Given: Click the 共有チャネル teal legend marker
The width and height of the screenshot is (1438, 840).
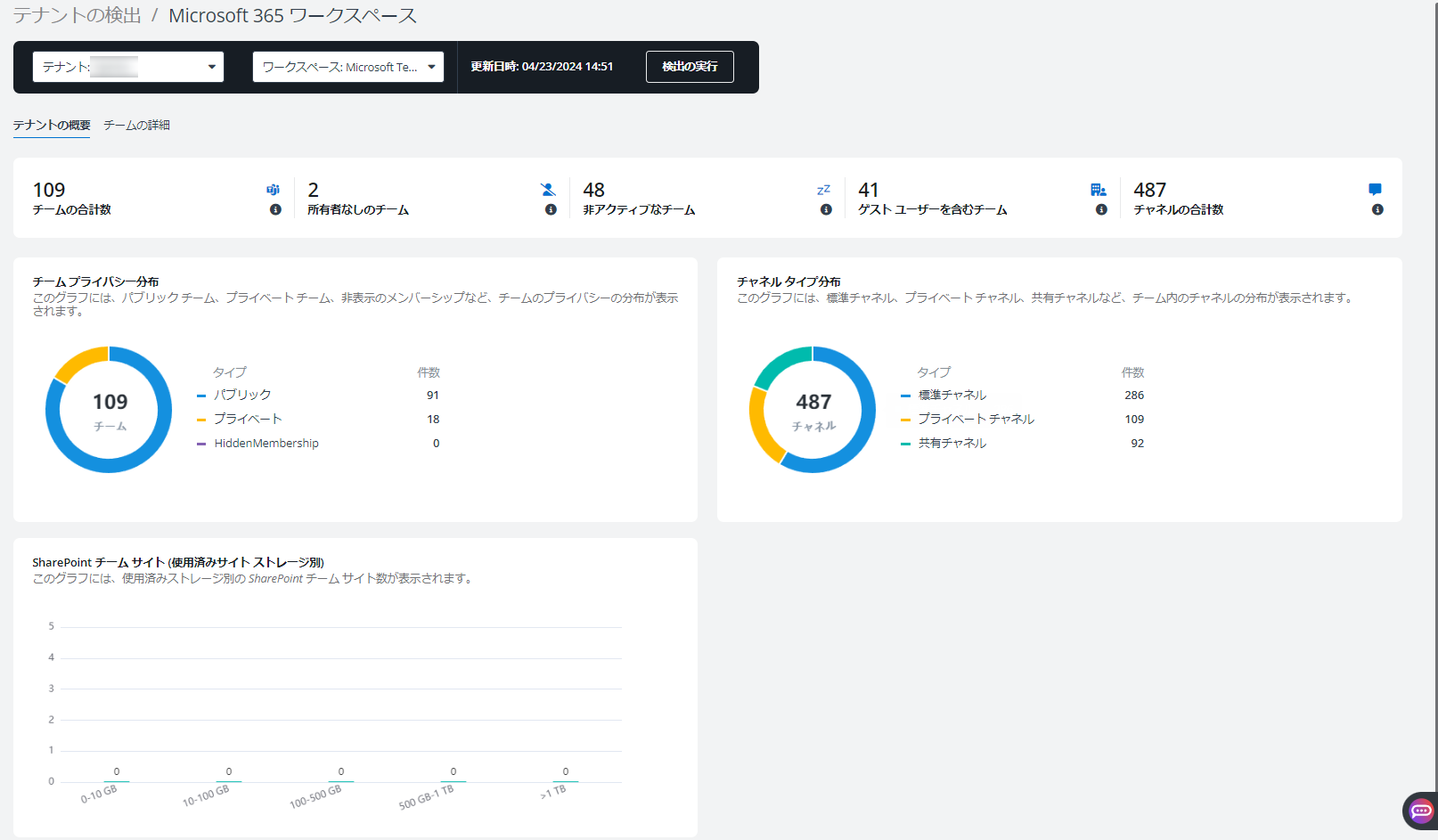Looking at the screenshot, I should pos(905,444).
